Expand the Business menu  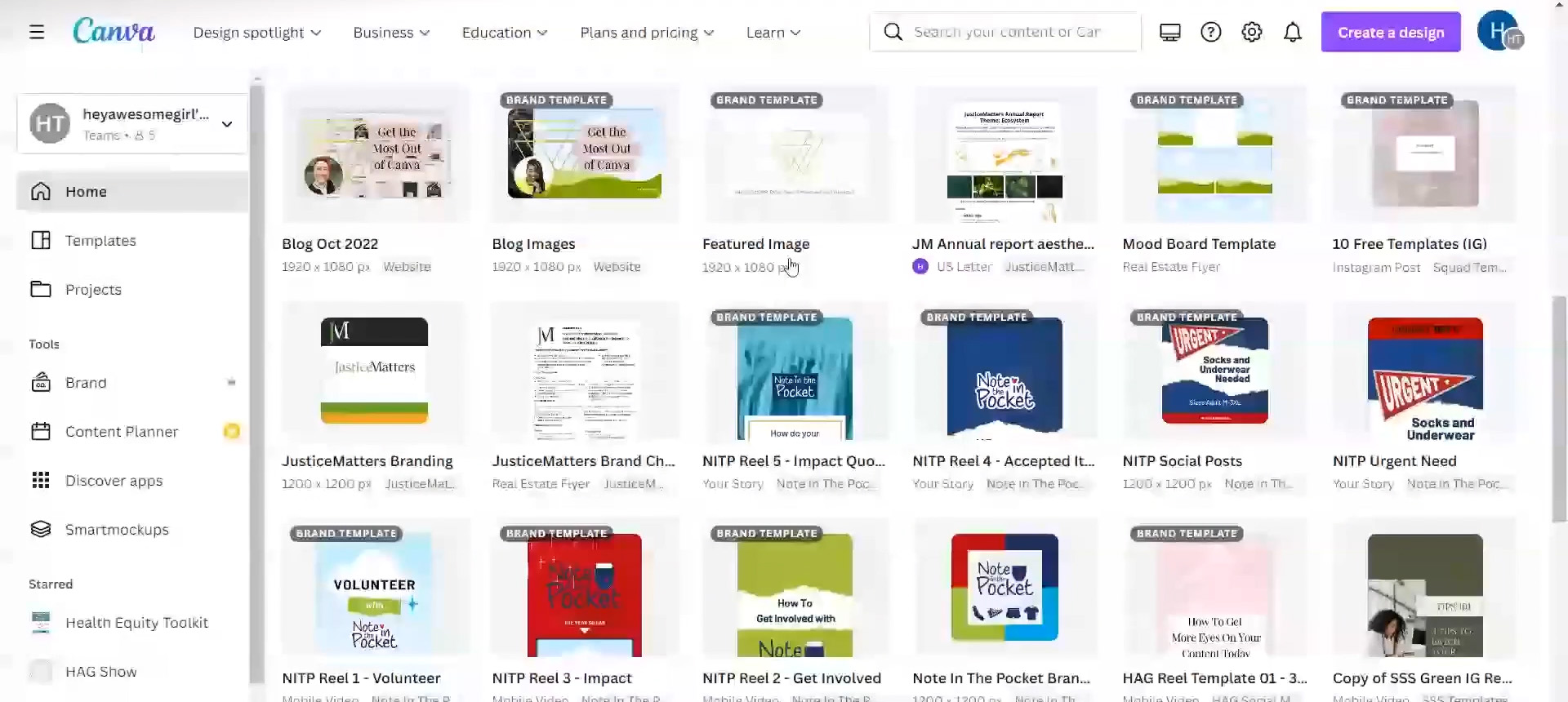[391, 33]
